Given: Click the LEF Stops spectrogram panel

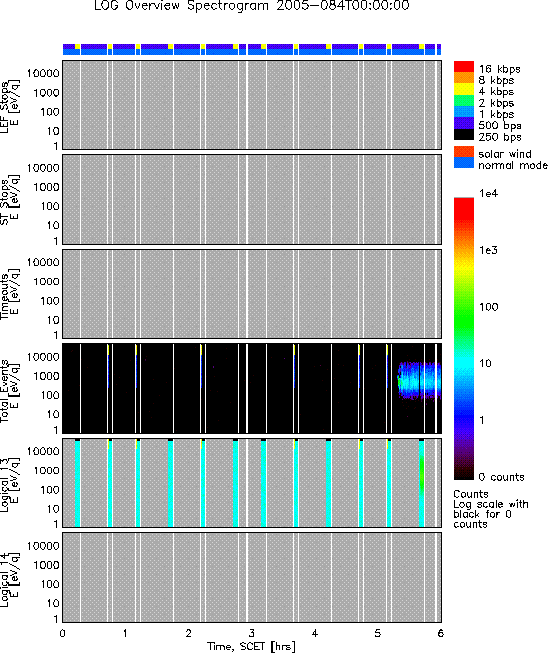Looking at the screenshot, I should point(252,105).
